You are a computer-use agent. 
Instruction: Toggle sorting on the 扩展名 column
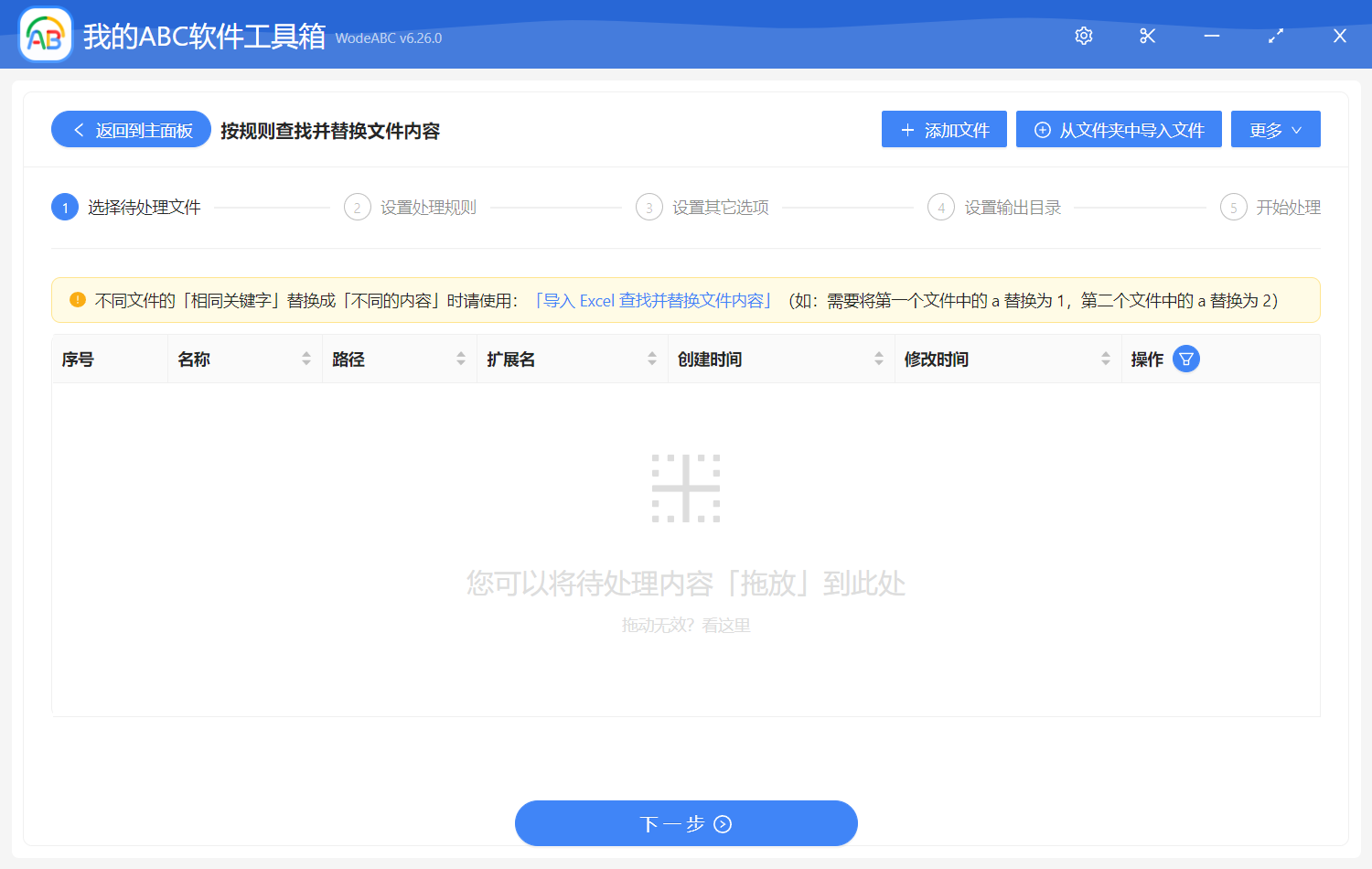tap(651, 359)
